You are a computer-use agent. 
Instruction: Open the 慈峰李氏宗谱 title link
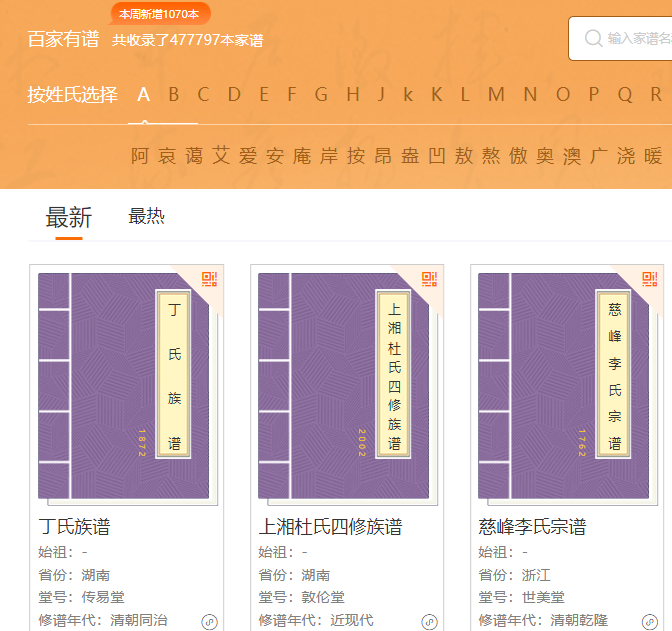pyautogui.click(x=532, y=527)
